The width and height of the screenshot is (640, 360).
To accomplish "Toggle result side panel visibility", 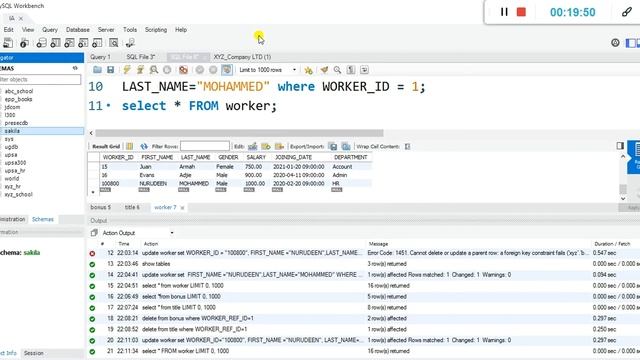I will 620,146.
